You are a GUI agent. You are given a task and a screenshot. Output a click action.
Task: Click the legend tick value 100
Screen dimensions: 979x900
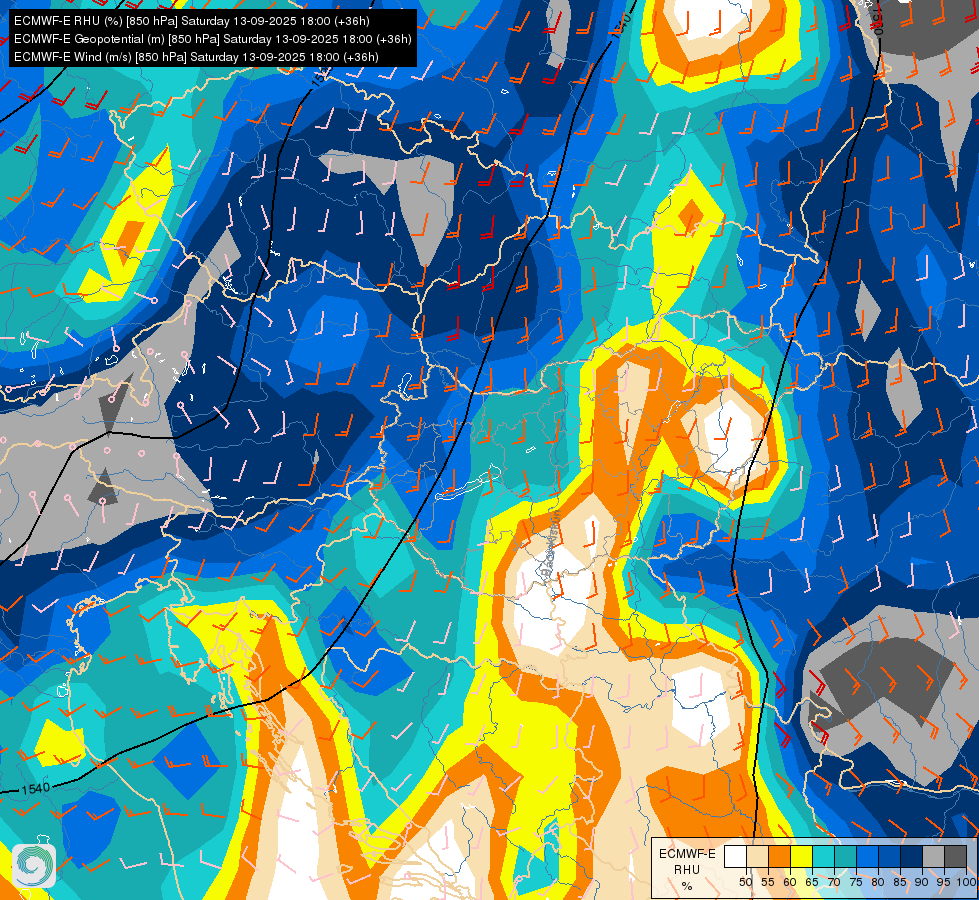pos(966,882)
